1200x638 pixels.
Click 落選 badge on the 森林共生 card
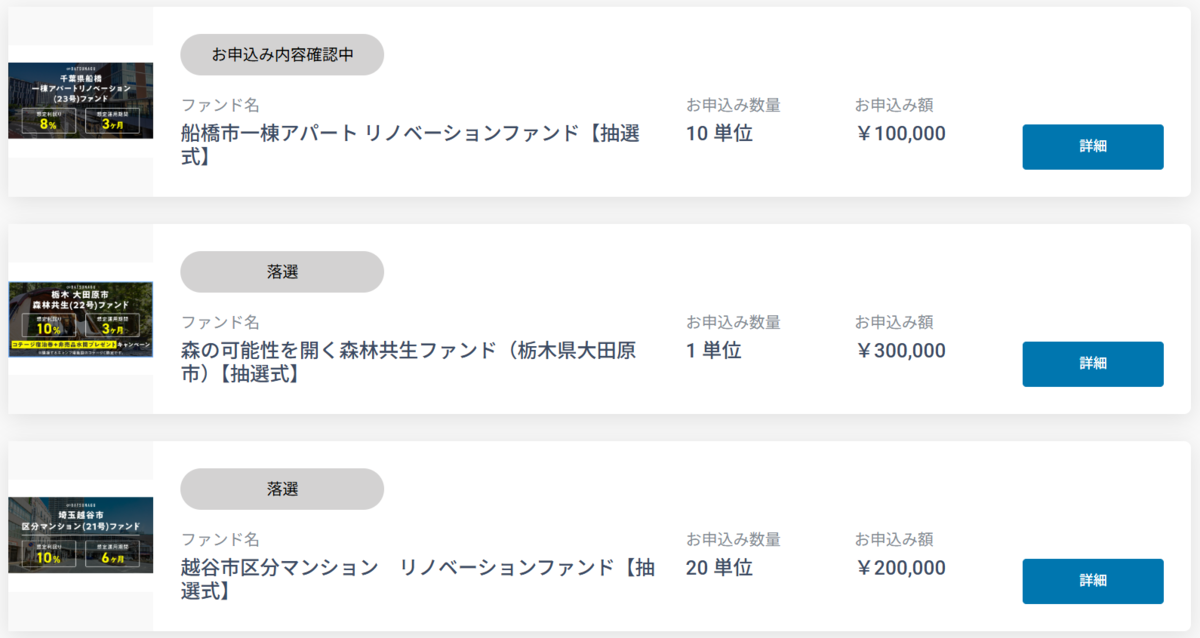coord(282,272)
